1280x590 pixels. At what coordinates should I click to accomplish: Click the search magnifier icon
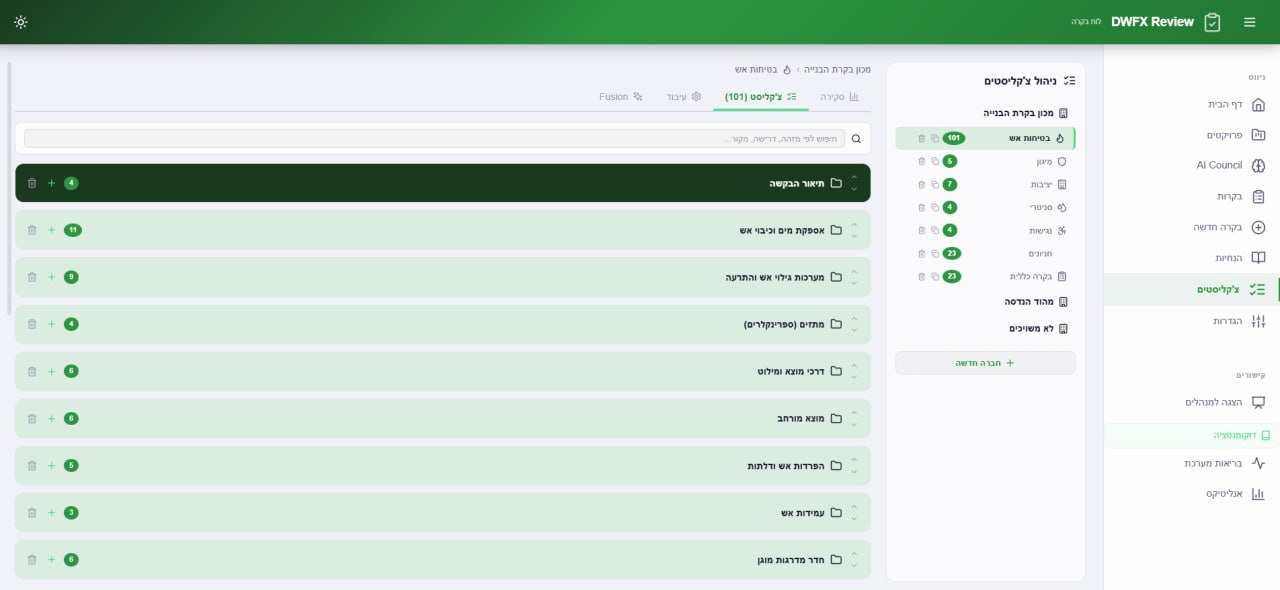click(856, 139)
